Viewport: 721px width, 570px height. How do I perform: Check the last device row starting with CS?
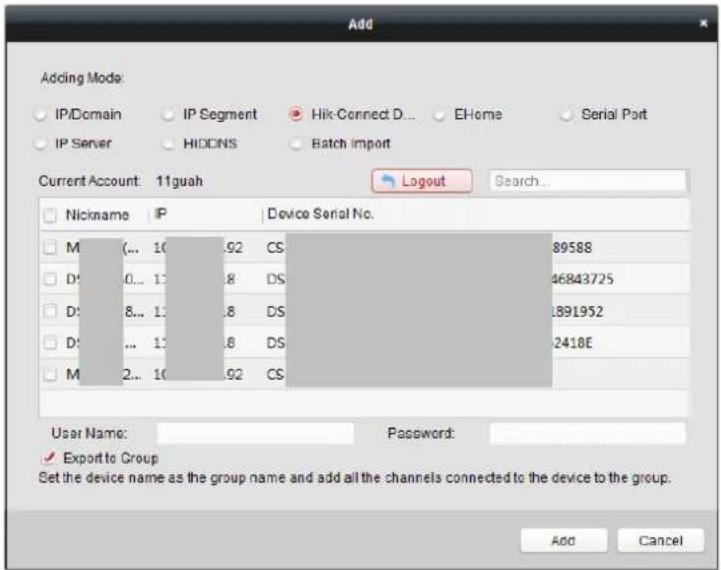click(50, 374)
